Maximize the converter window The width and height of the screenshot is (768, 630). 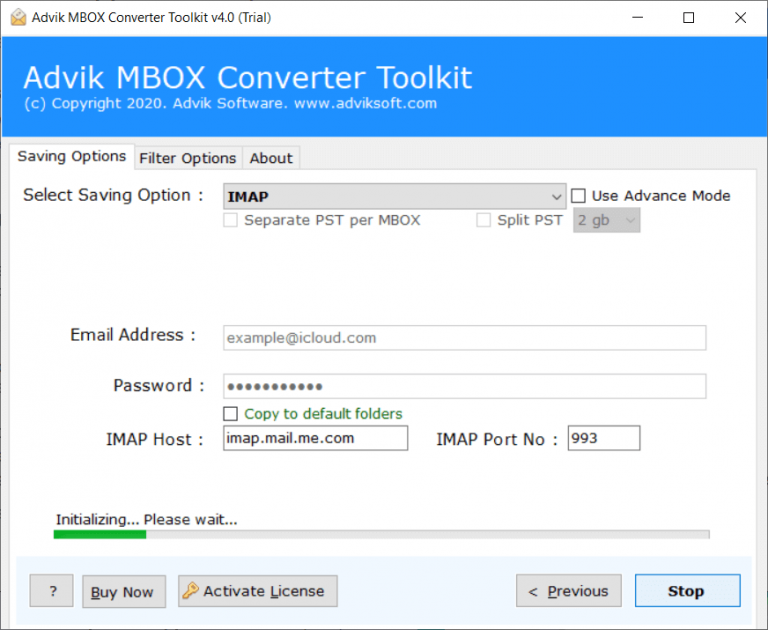tap(688, 17)
